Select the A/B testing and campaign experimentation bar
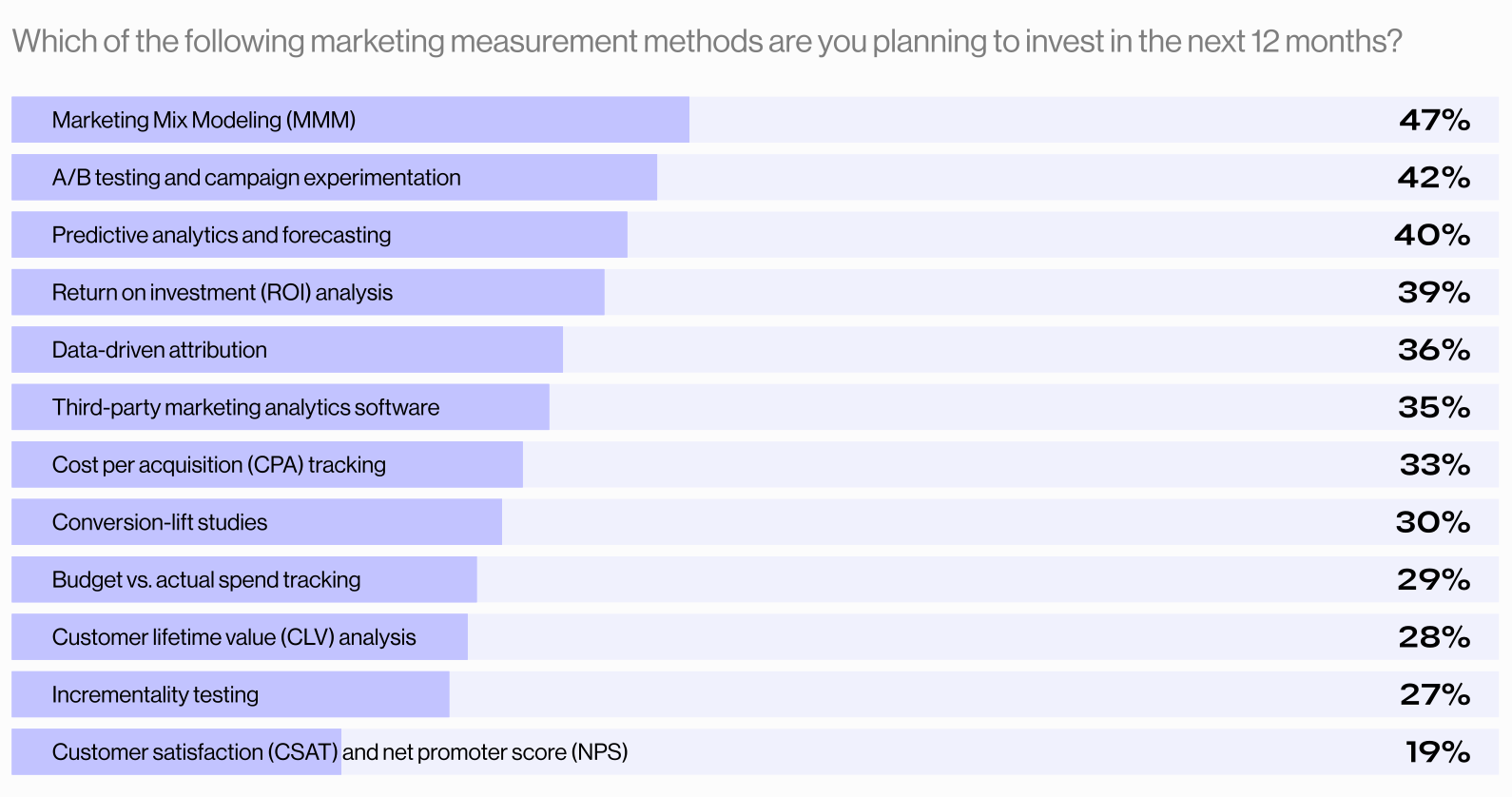1512x797 pixels. (x=334, y=178)
